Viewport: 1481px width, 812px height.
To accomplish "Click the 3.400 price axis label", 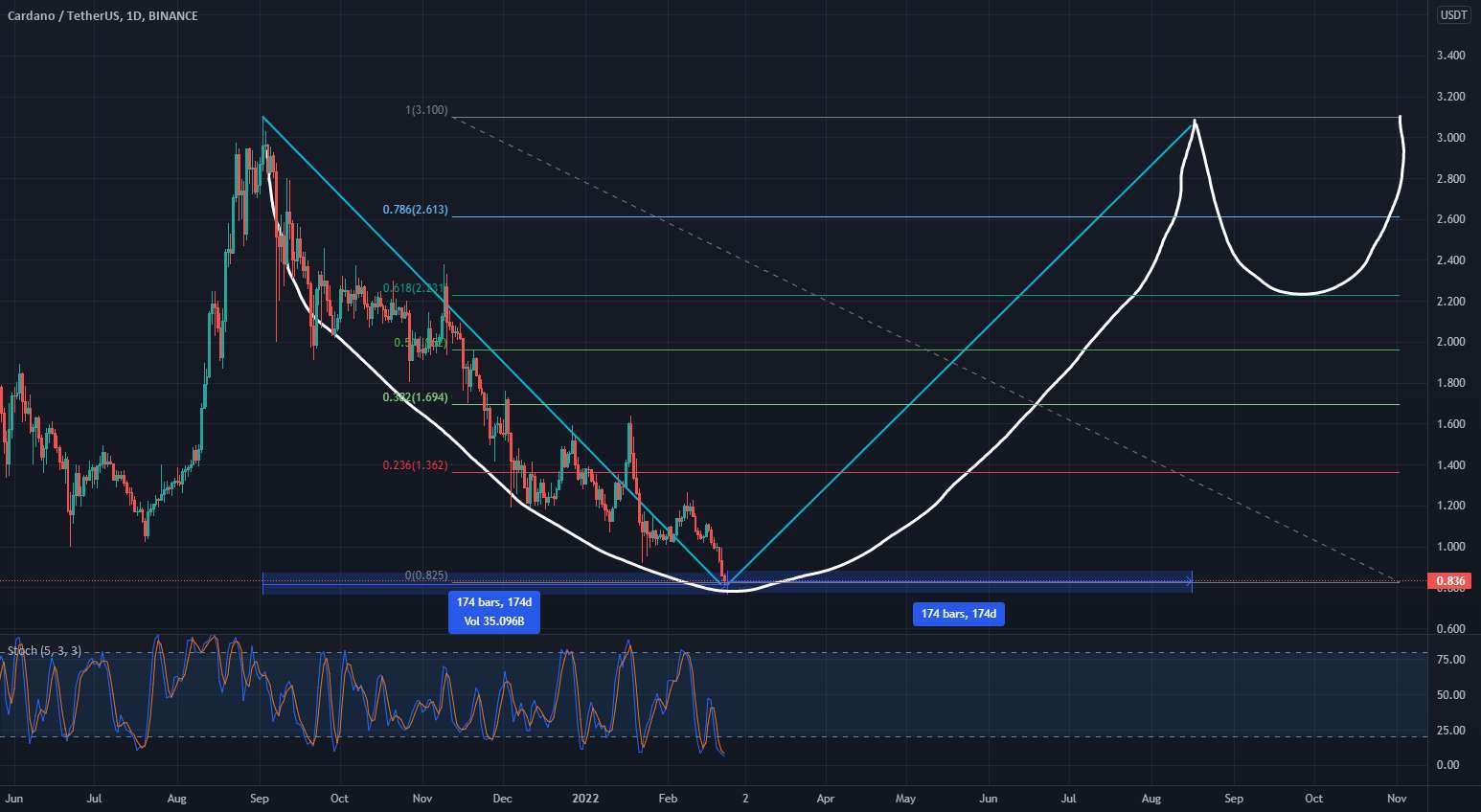I will (x=1450, y=56).
